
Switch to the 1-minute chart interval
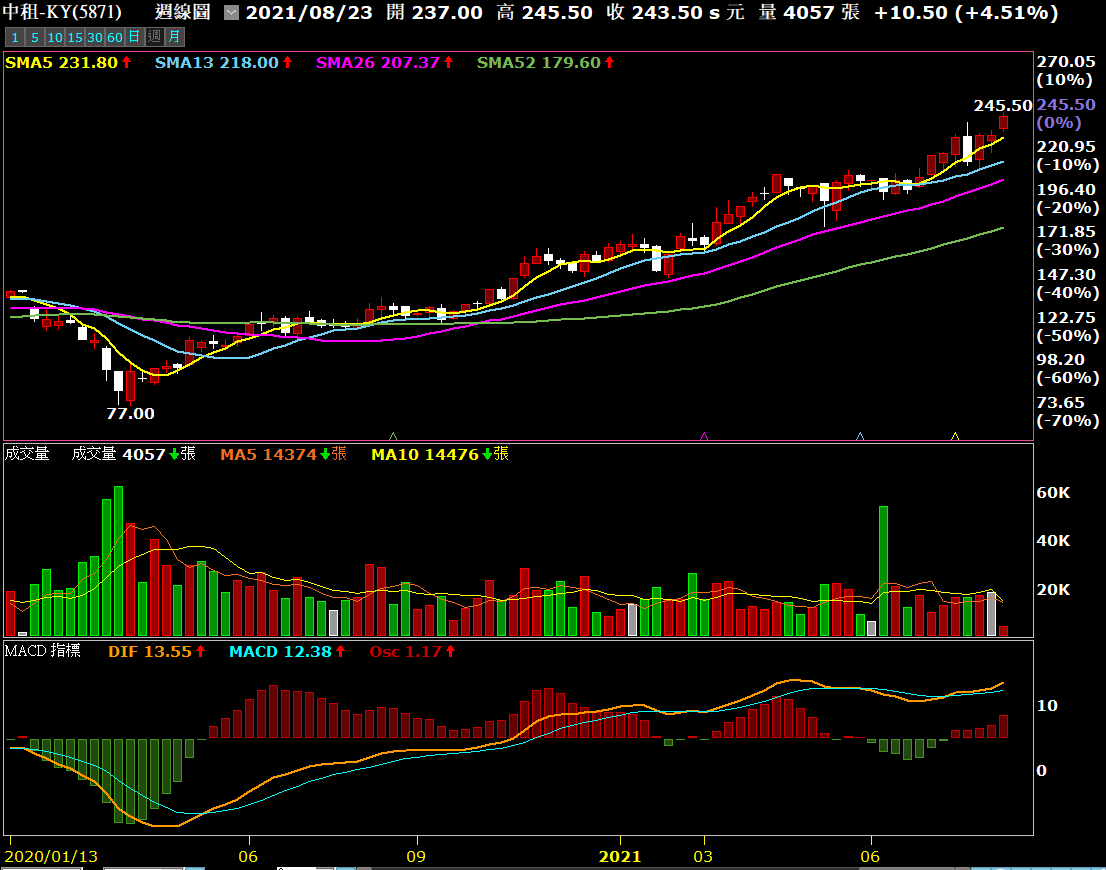[14, 37]
